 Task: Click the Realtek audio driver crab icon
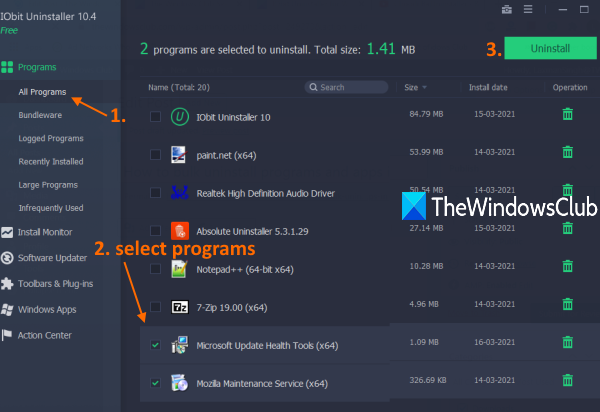tap(179, 193)
